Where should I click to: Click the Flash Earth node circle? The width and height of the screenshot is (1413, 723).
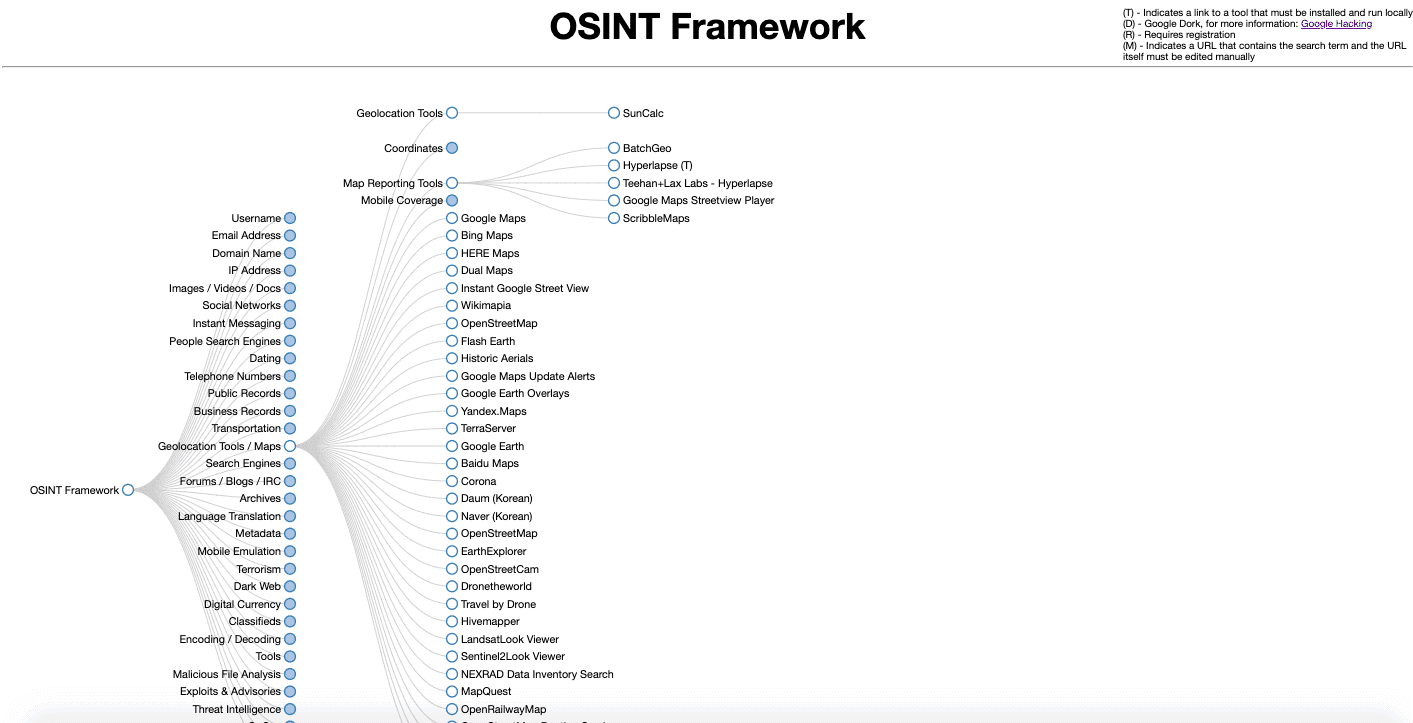[452, 341]
